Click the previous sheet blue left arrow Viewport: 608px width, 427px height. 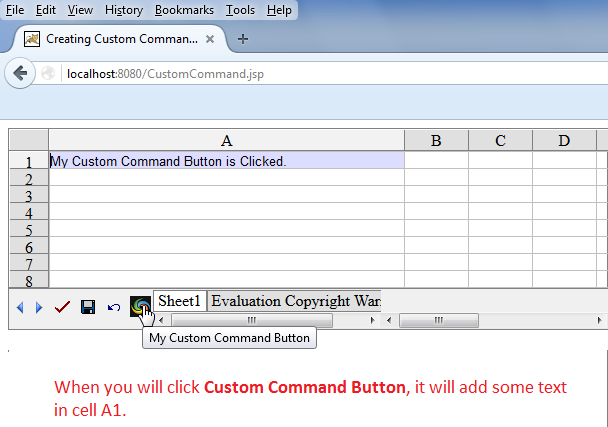tap(20, 307)
